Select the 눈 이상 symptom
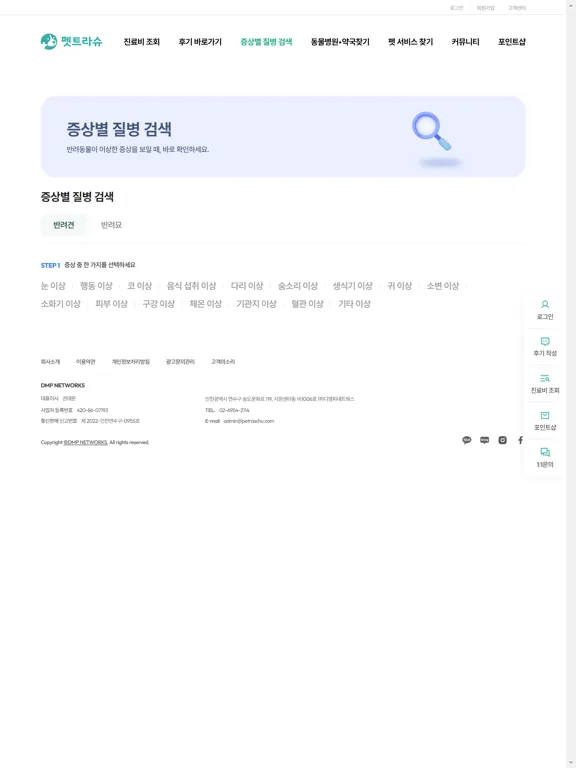This screenshot has height=768, width=576. [x=53, y=286]
